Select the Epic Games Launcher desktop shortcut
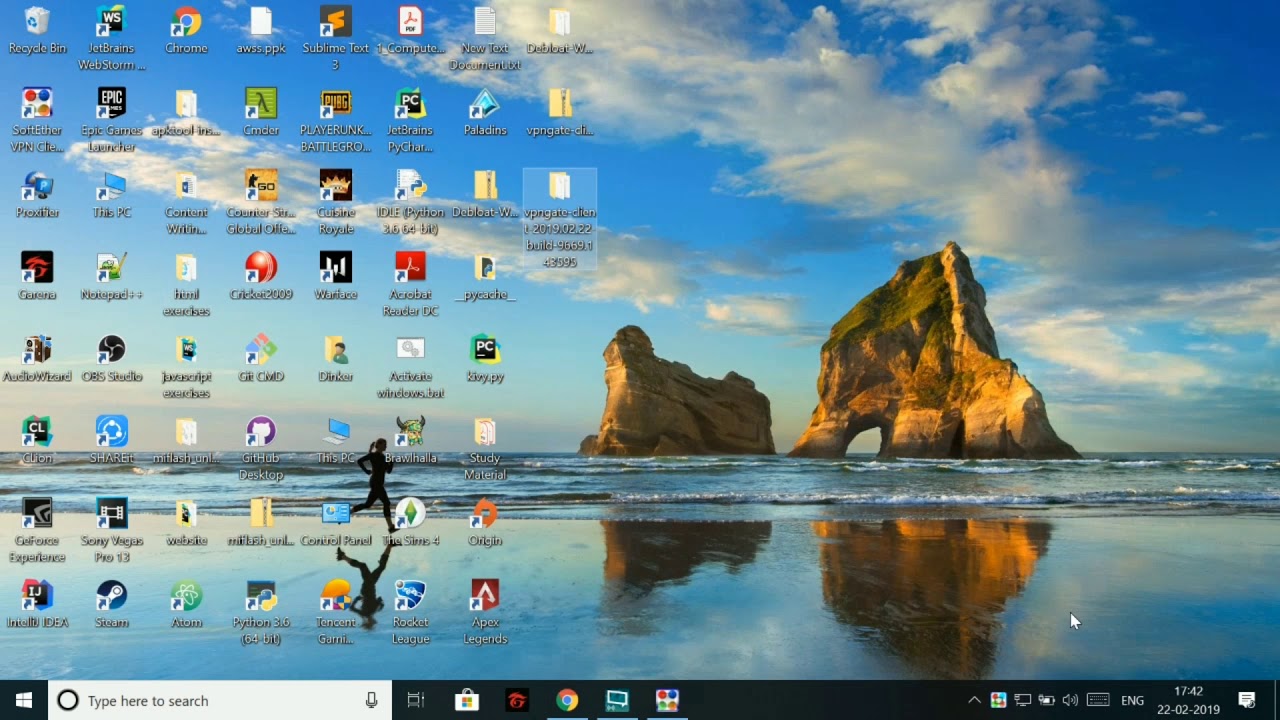The height and width of the screenshot is (720, 1280). [111, 120]
